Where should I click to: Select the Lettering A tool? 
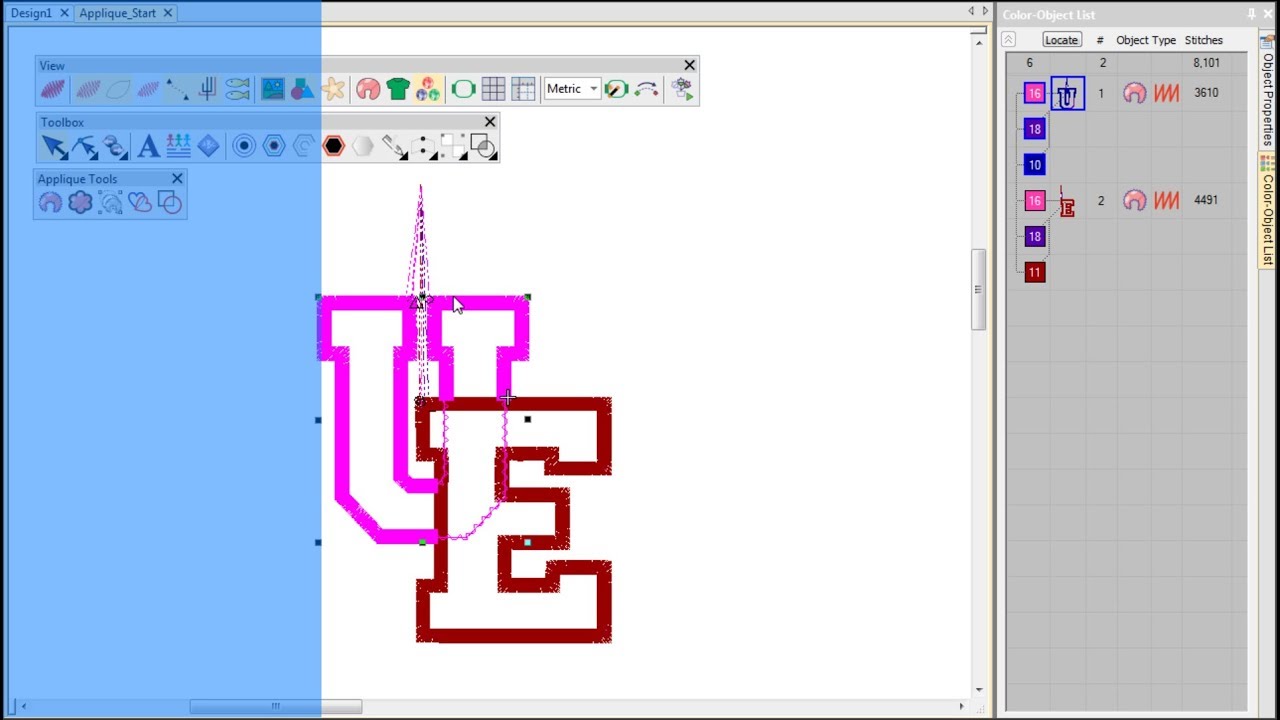click(148, 147)
